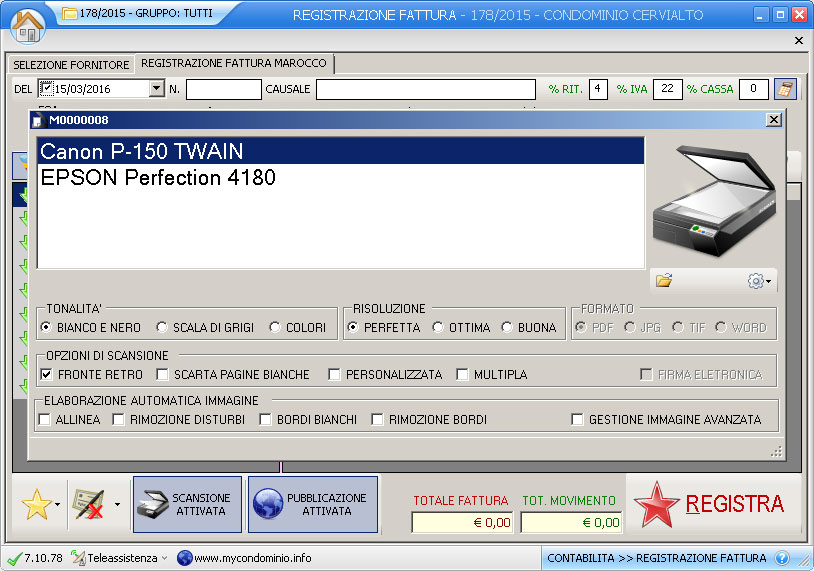814x571 pixels.
Task: Choose Ottima resolution option
Action: [438, 328]
